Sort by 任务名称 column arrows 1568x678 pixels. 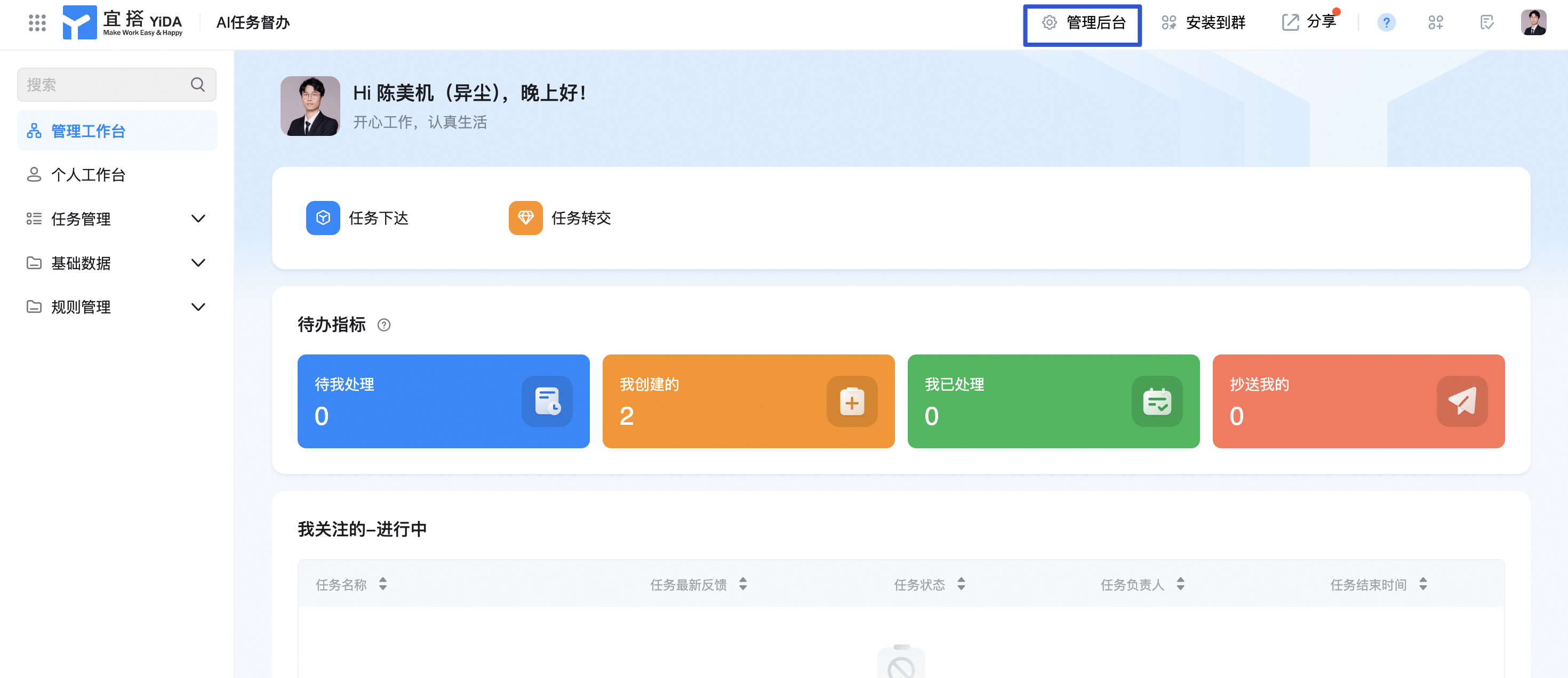[383, 584]
